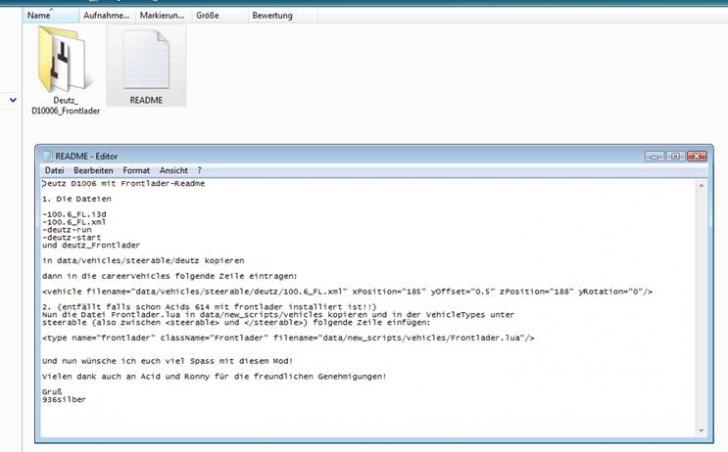Click 'in data/vehicles/steerable/deutz kopieren' line
Viewport: 728px width, 452px height.
pyautogui.click(x=143, y=260)
